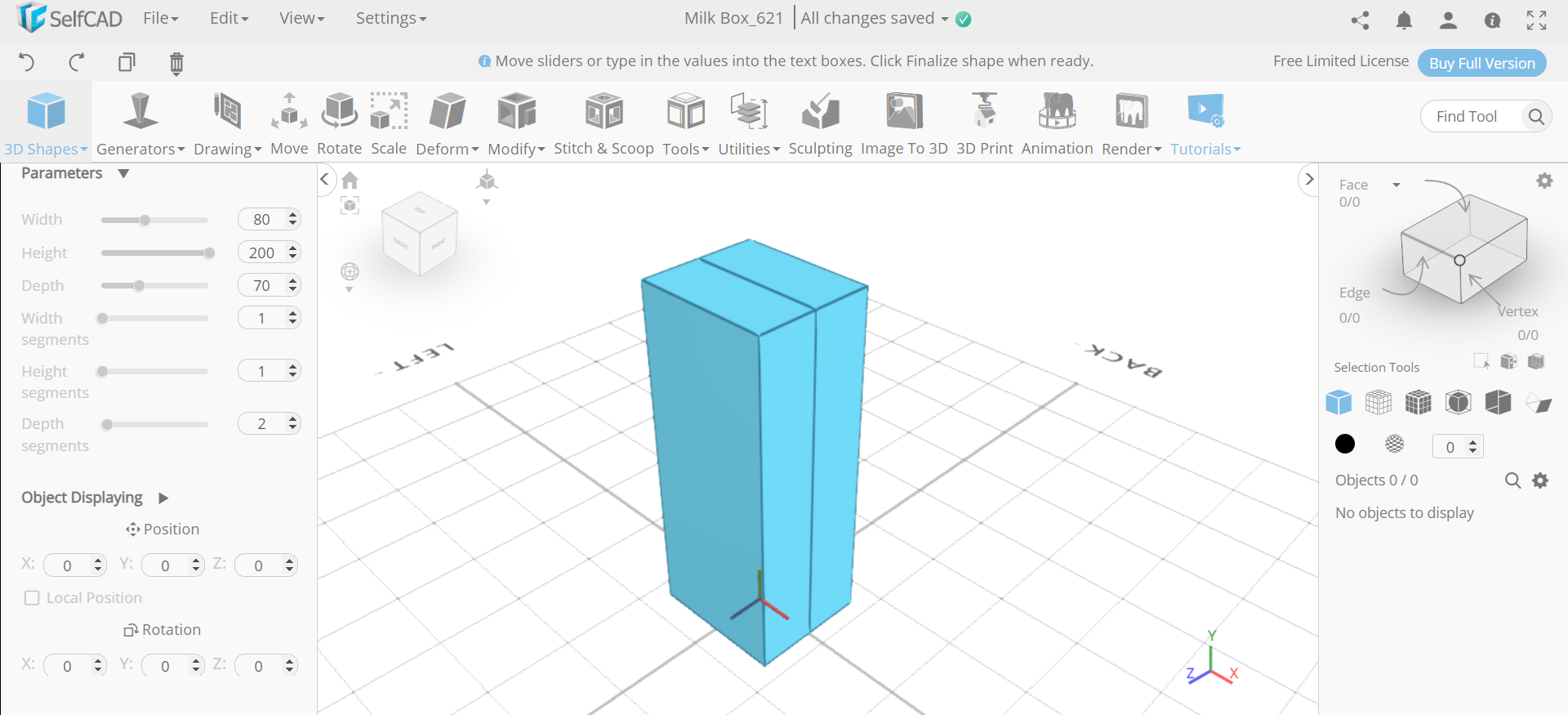Adjust the Height slider
The image size is (1568, 715).
pyautogui.click(x=154, y=253)
